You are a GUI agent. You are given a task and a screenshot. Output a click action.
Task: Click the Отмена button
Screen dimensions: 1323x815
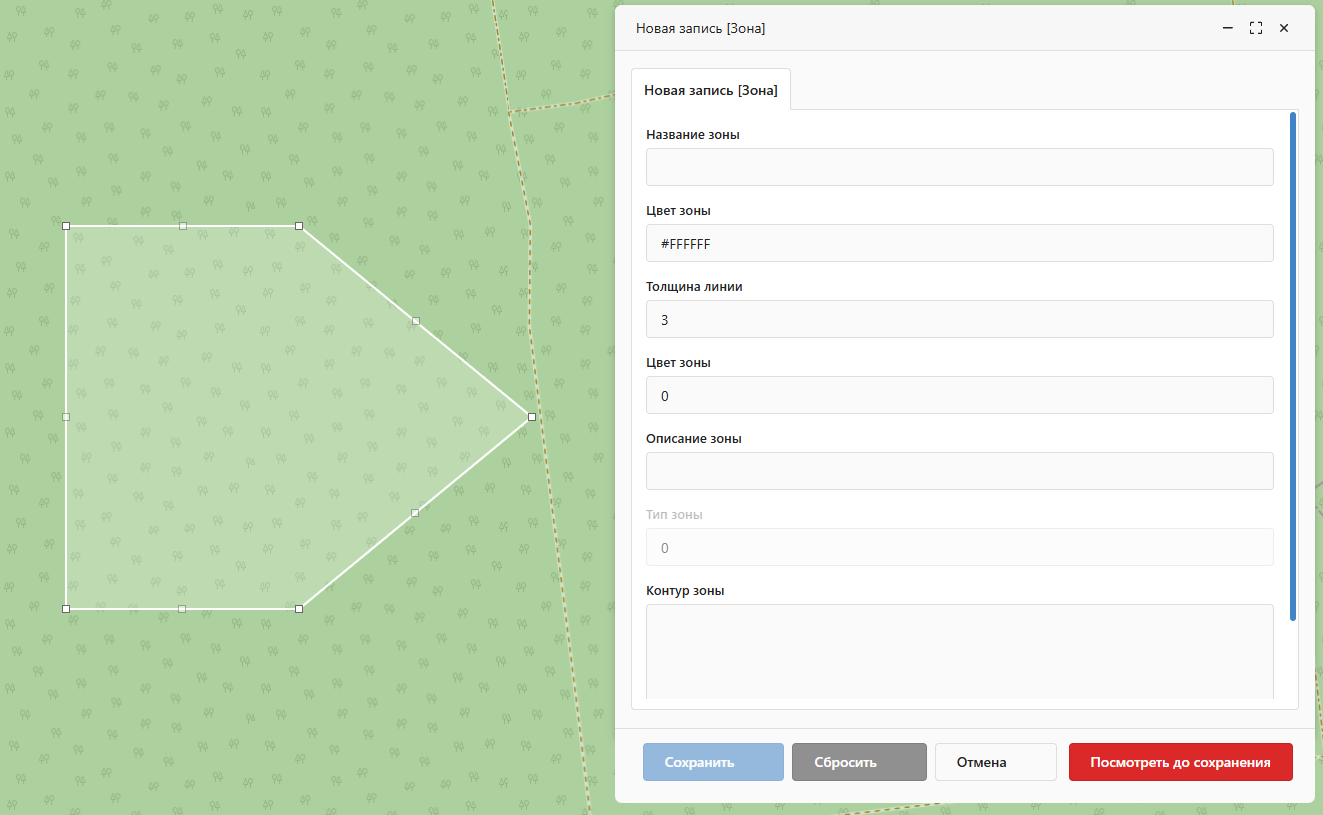tap(995, 762)
